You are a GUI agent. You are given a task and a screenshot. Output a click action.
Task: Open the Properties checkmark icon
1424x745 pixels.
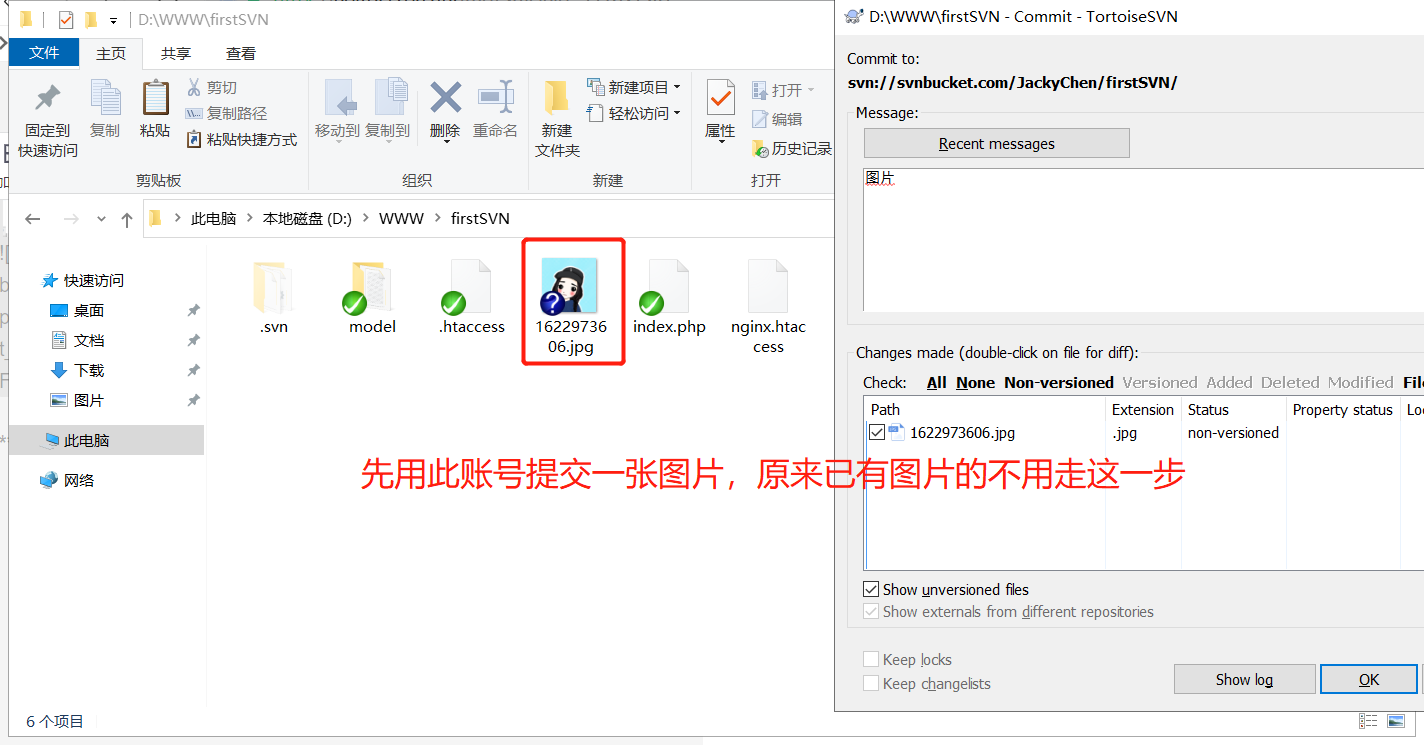[x=720, y=98]
